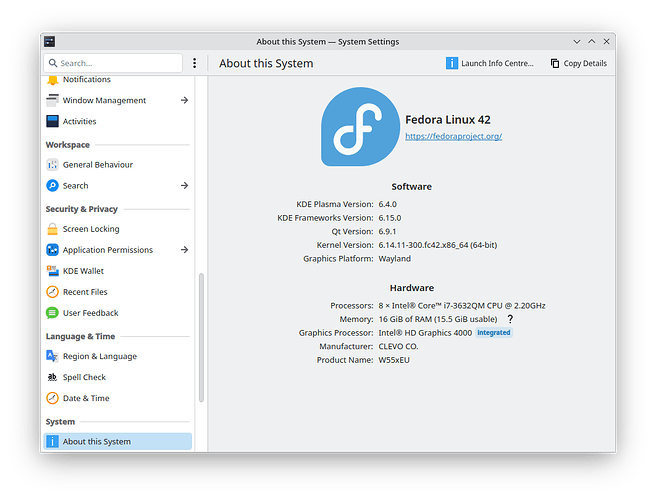Minimize the System Settings window
The height and width of the screenshot is (500, 656).
point(577,41)
